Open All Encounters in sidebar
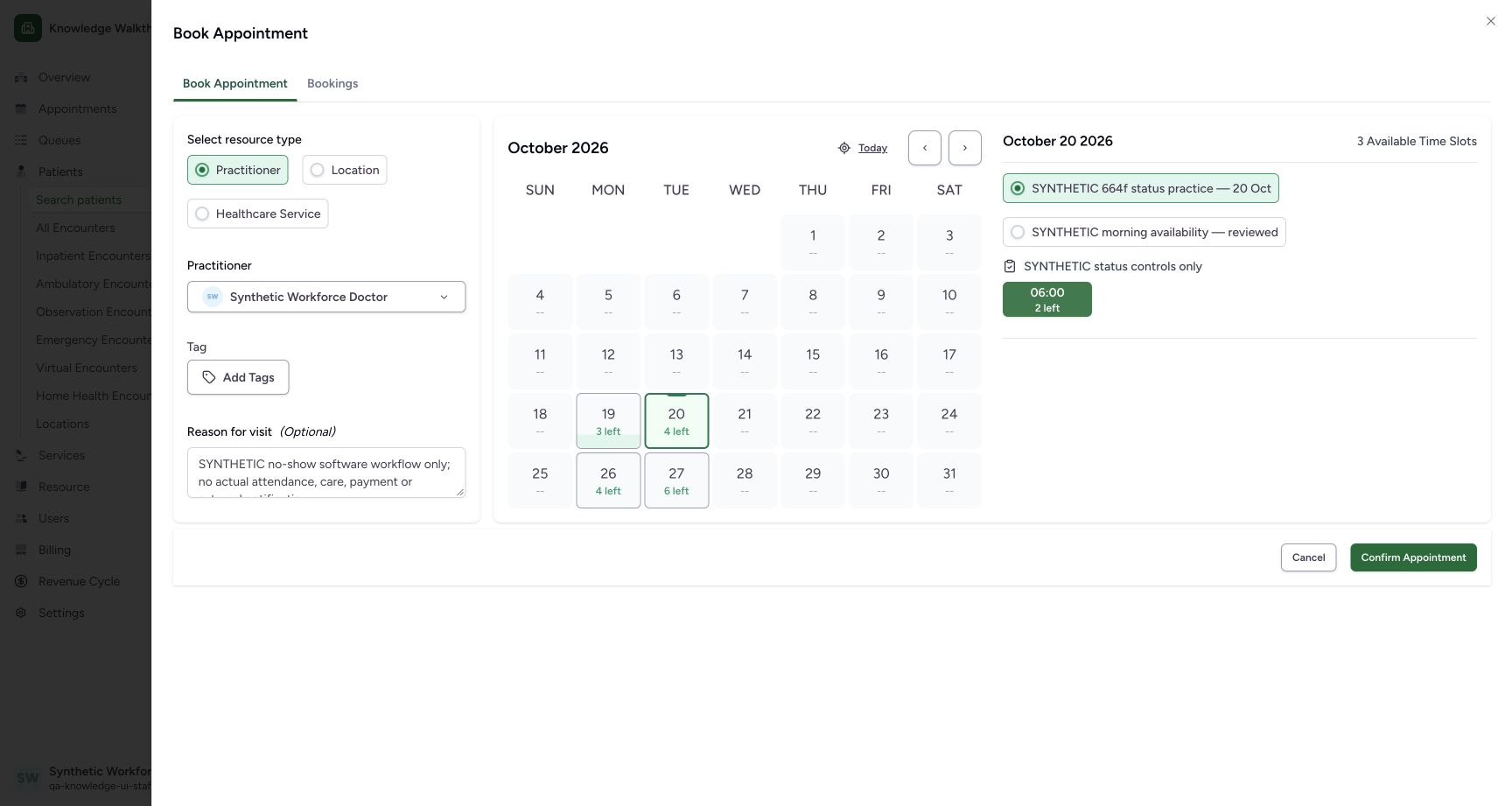 pyautogui.click(x=75, y=228)
